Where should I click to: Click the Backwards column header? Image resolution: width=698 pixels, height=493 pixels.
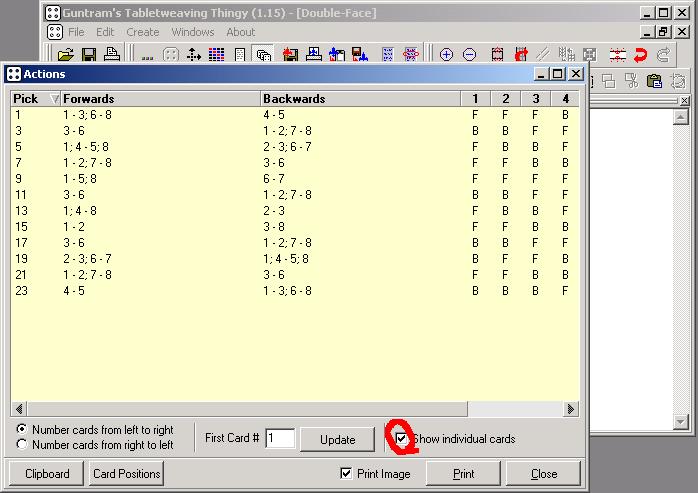[361, 98]
